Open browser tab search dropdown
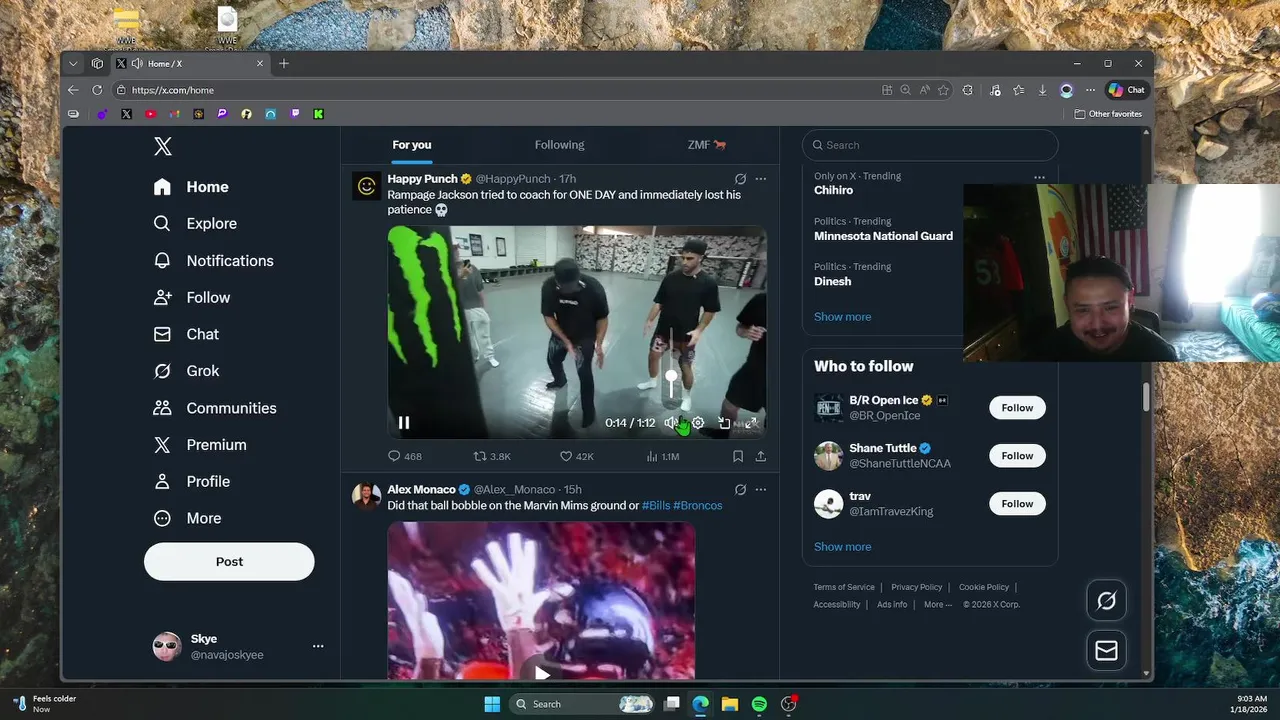 73,63
